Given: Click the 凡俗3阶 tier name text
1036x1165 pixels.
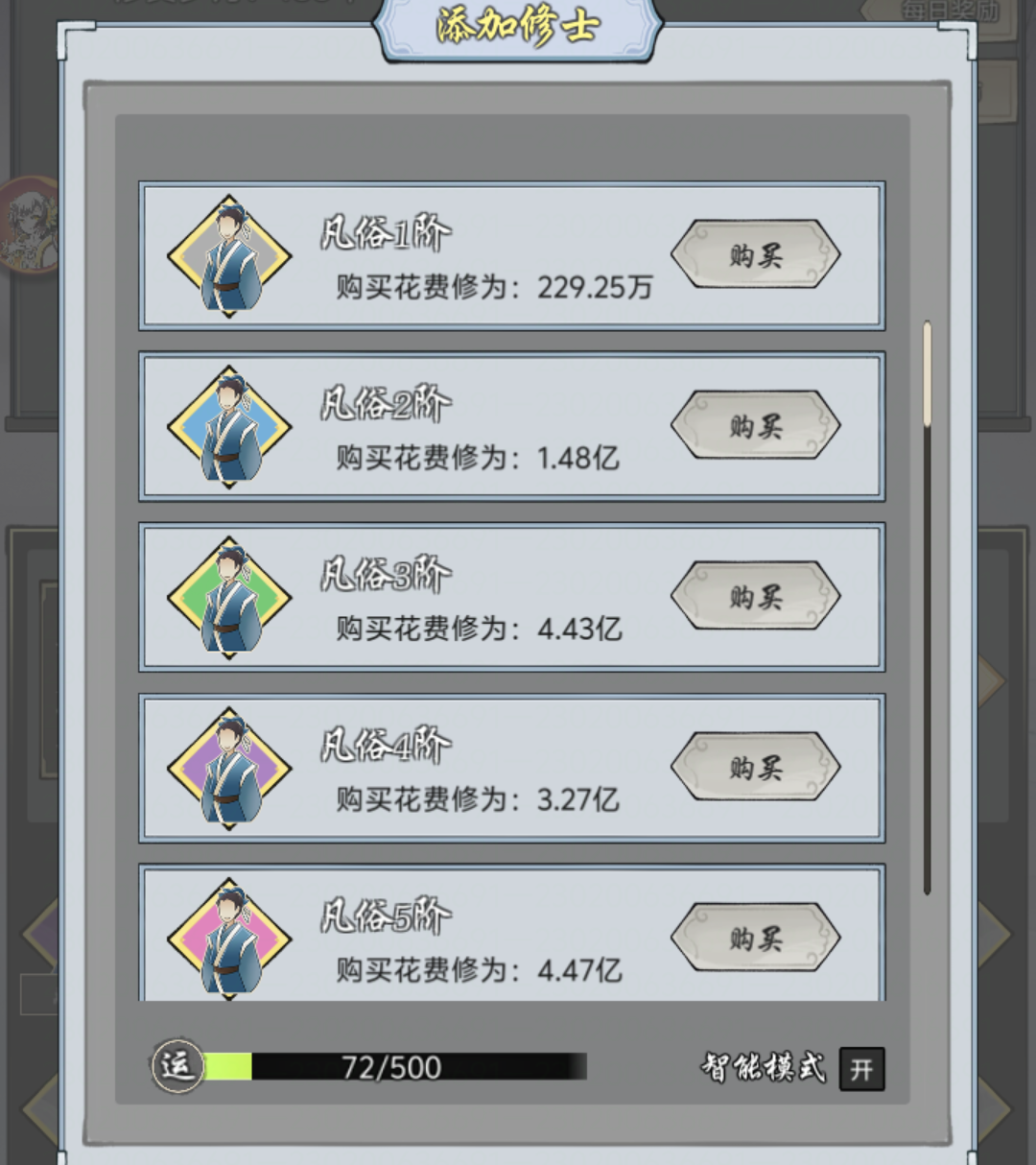Looking at the screenshot, I should click(386, 576).
